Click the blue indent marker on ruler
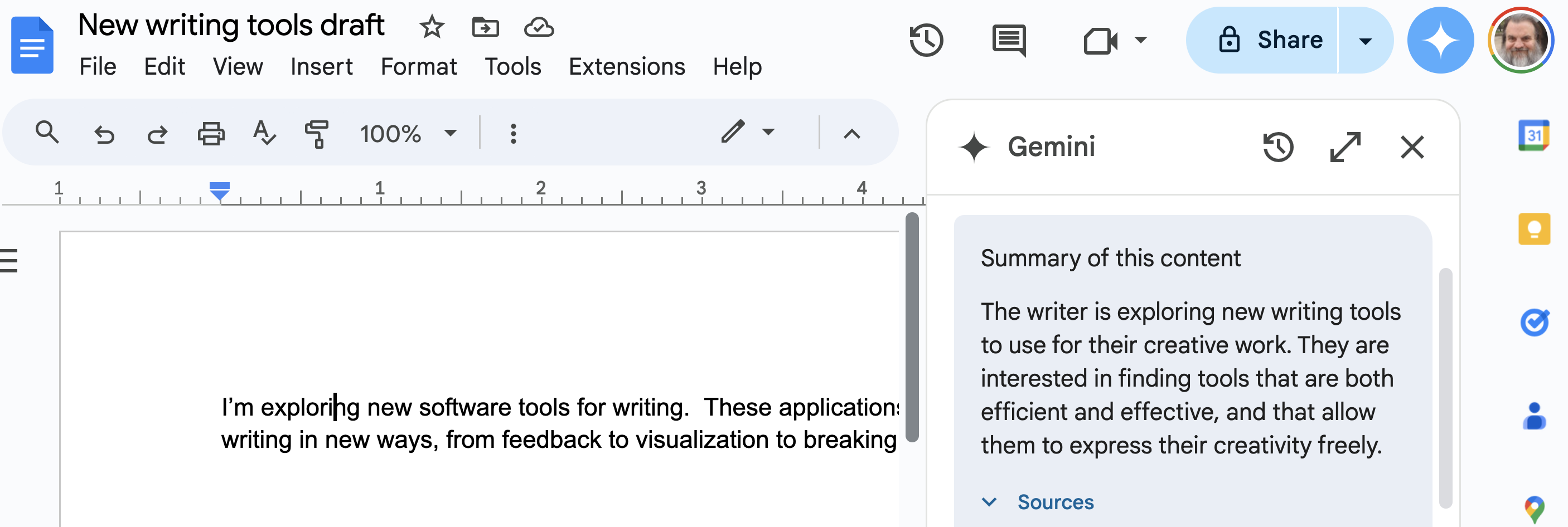1568x527 pixels. pos(219,191)
